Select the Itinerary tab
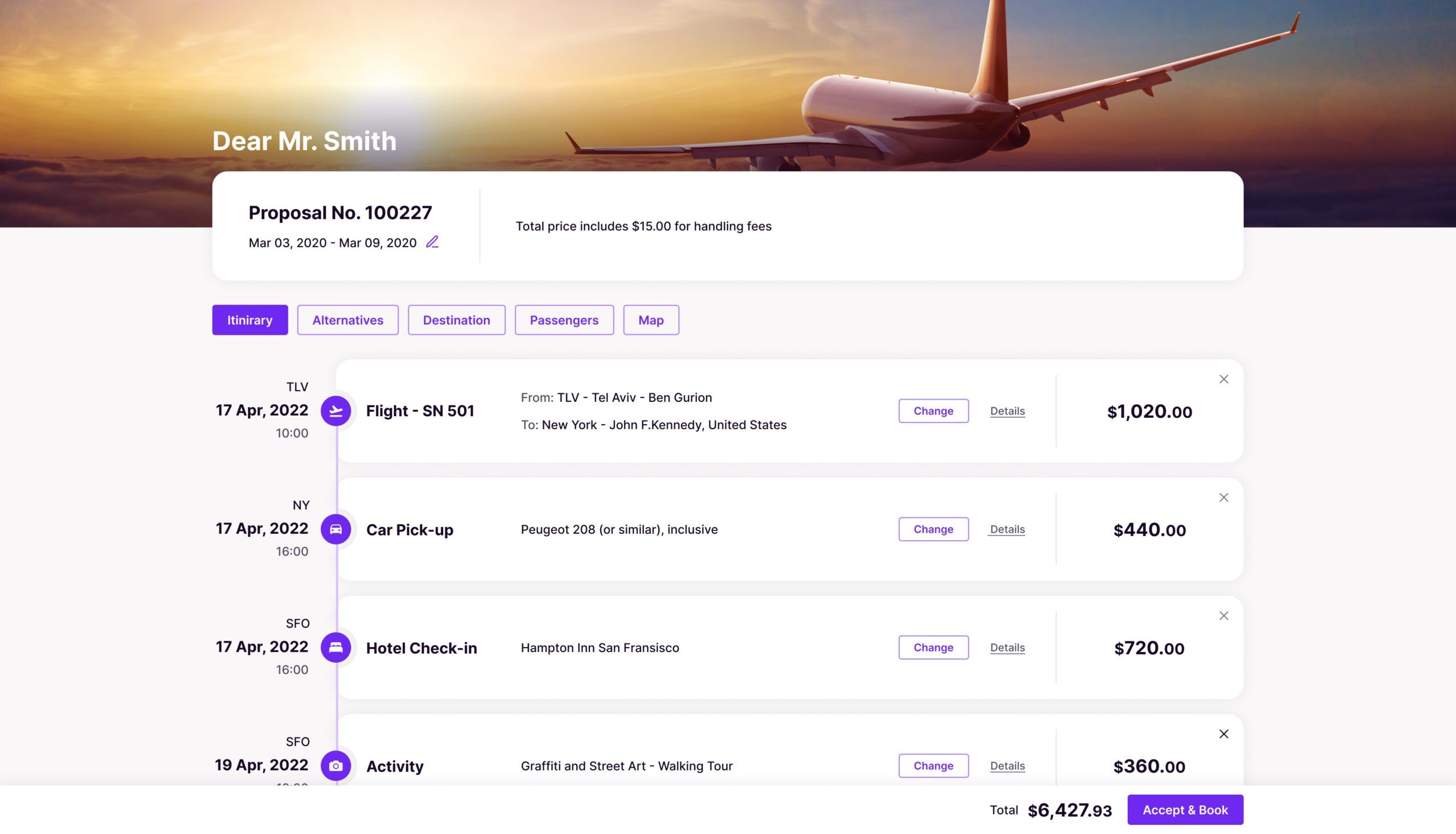The image size is (1456, 834). (250, 320)
